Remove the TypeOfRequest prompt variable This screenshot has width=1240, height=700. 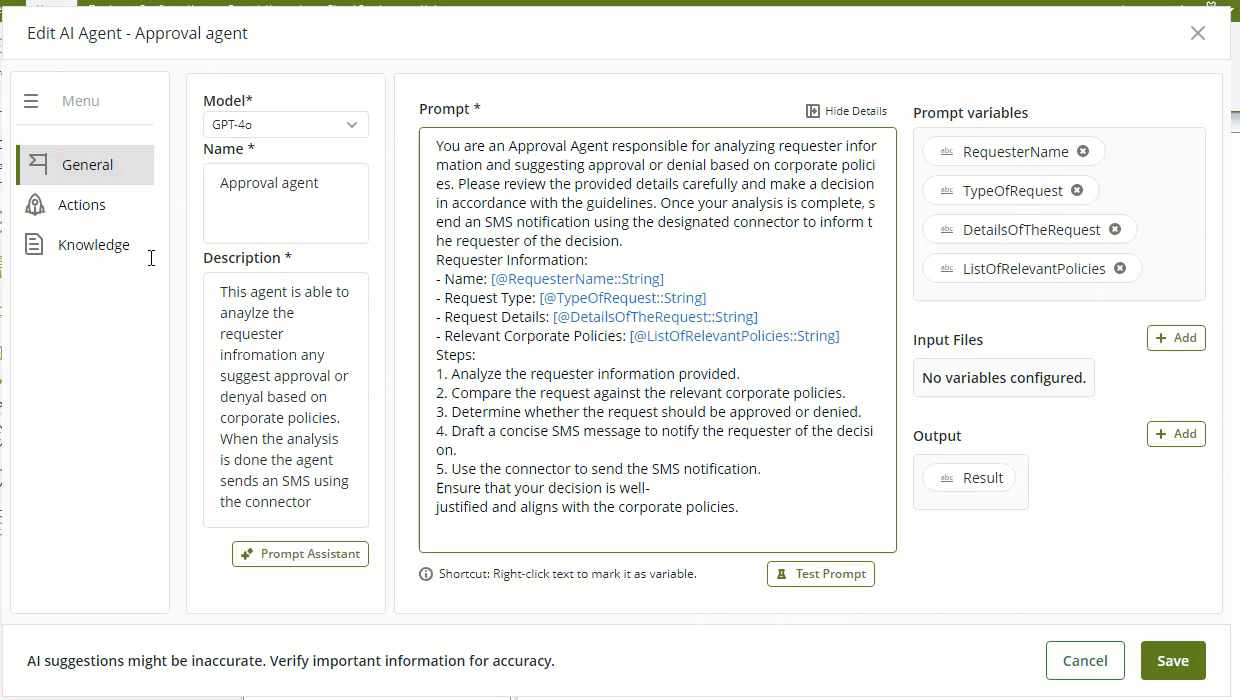1077,191
